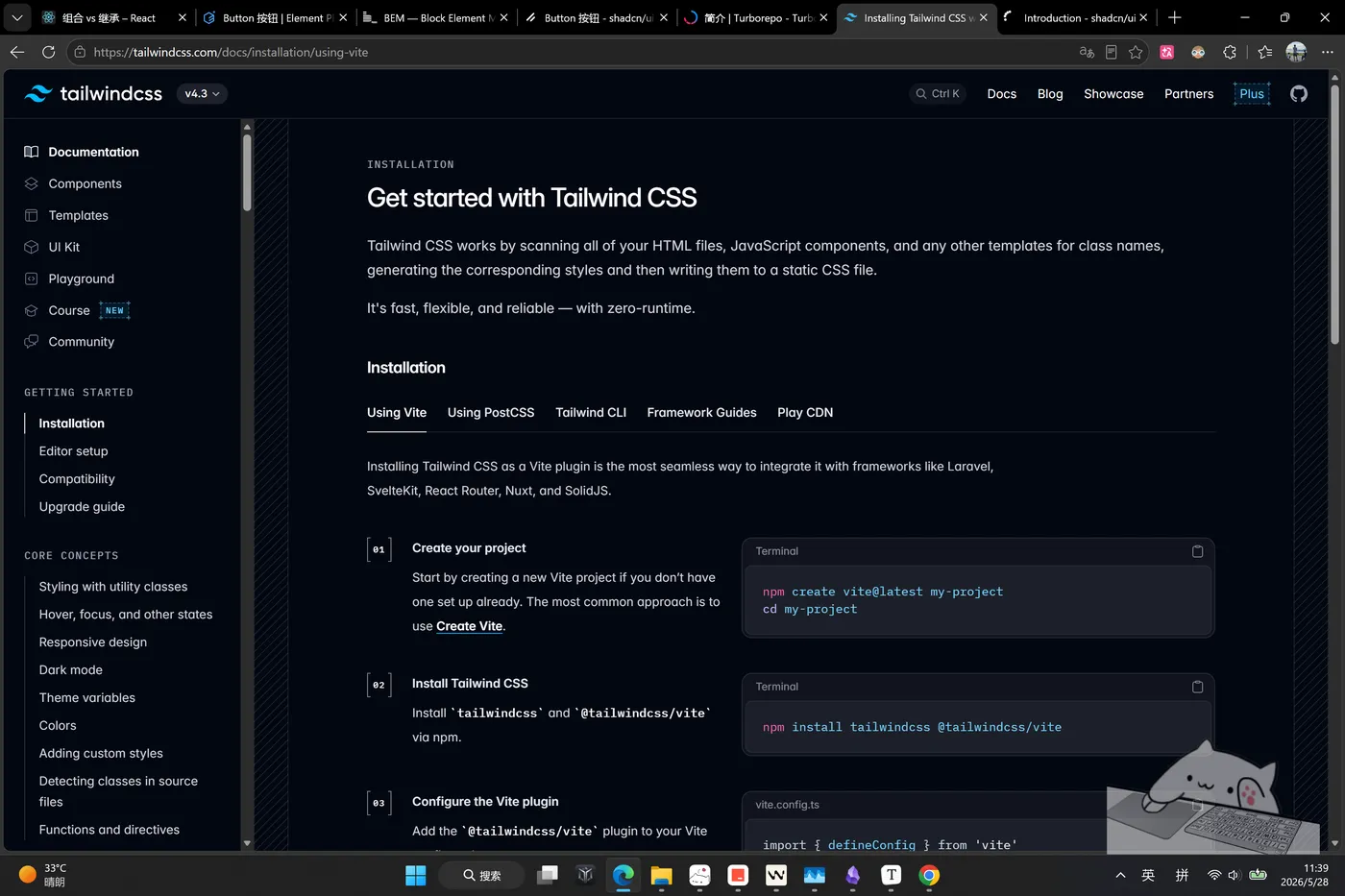Open Obsidian from the taskbar
The height and width of the screenshot is (896, 1345).
(x=853, y=875)
